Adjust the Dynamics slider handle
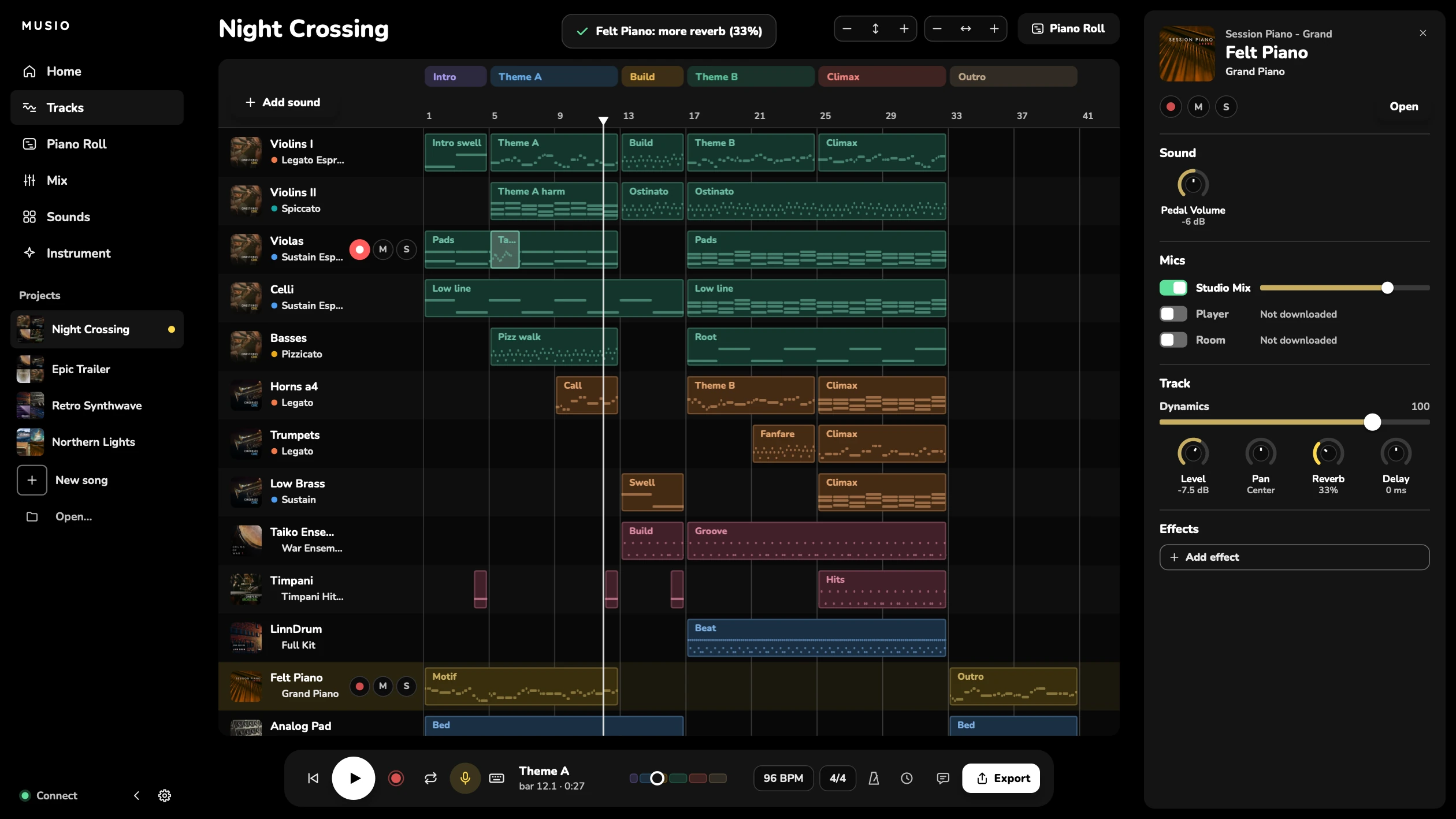 tap(1372, 422)
